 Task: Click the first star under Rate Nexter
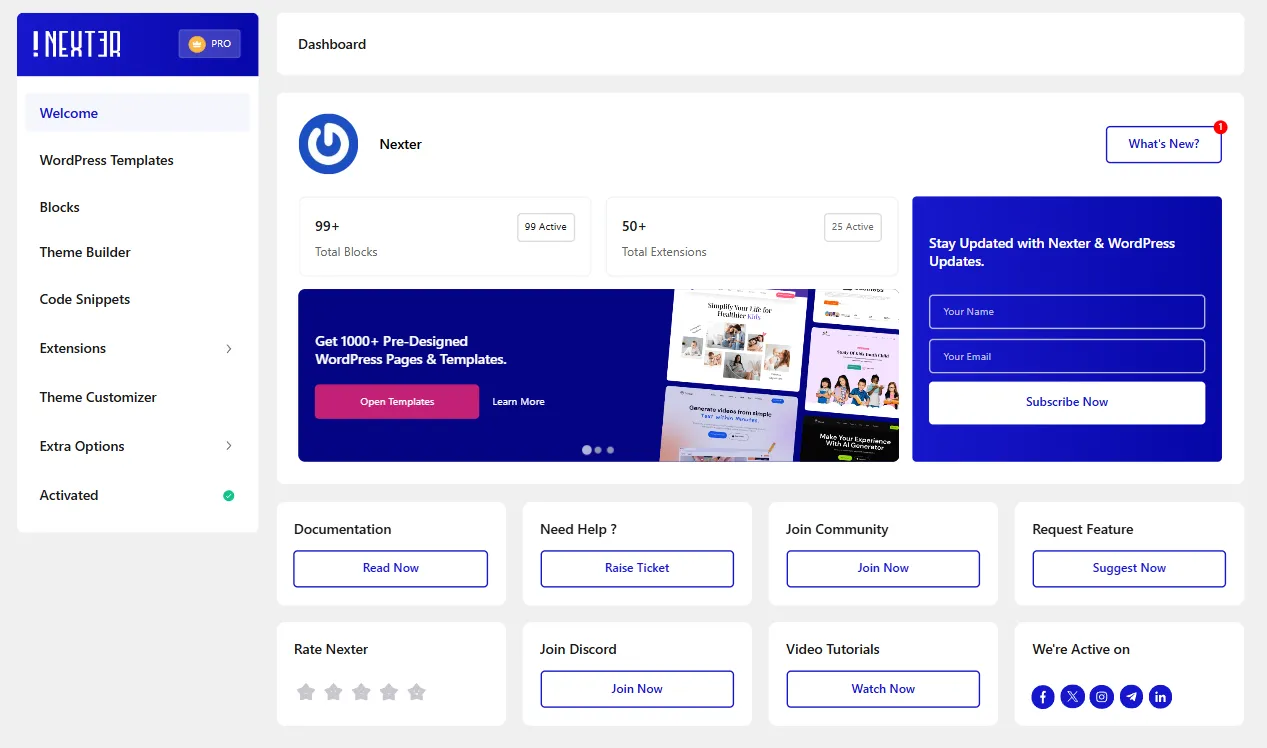[x=306, y=691]
